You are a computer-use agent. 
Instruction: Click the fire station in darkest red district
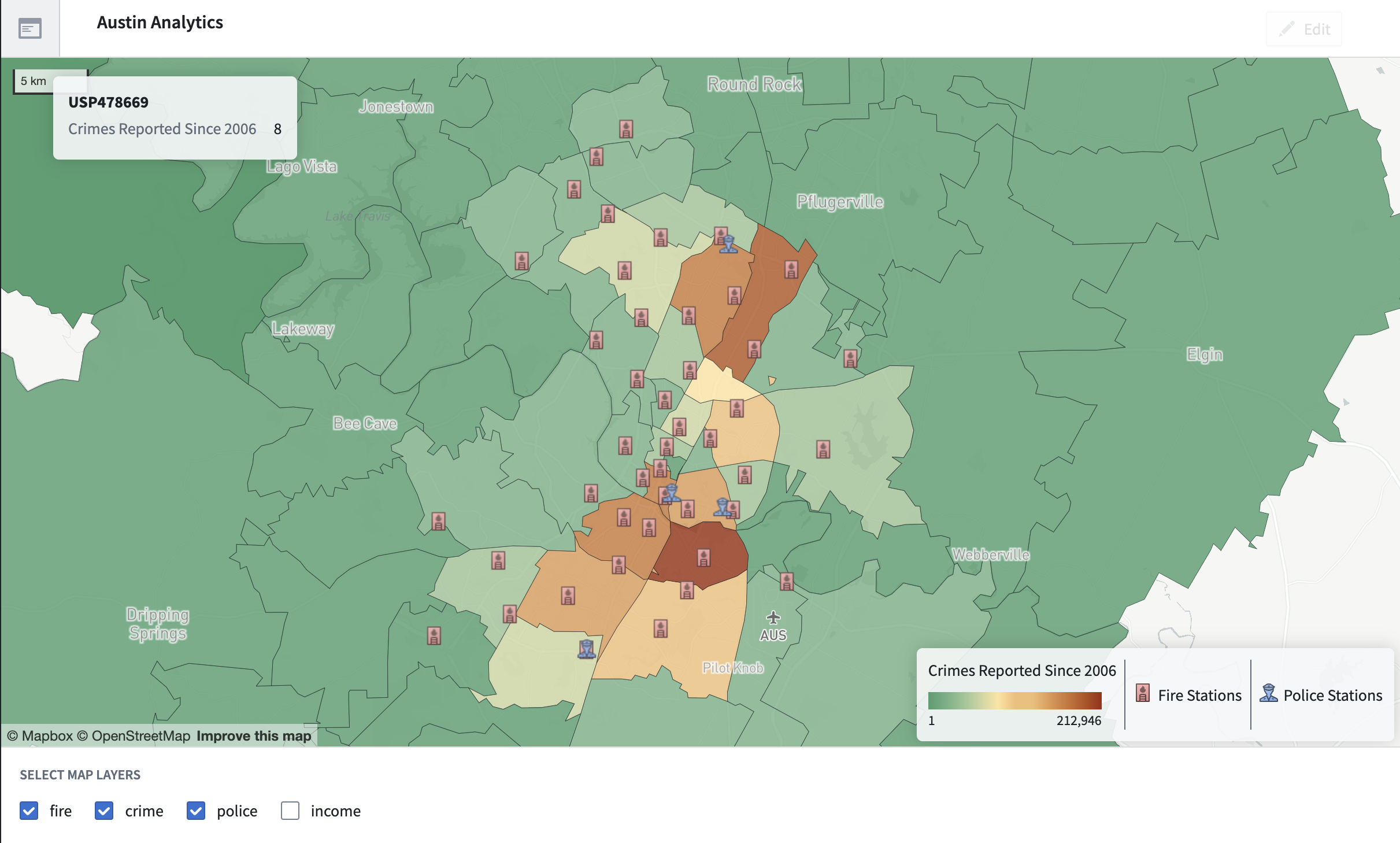[703, 557]
